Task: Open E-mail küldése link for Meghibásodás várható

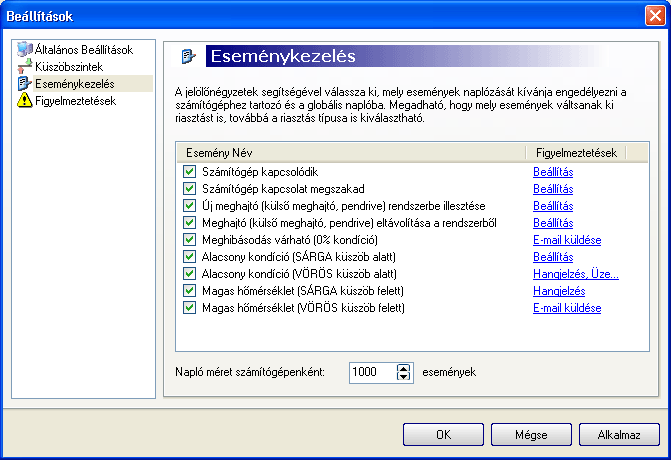Action: [566, 240]
